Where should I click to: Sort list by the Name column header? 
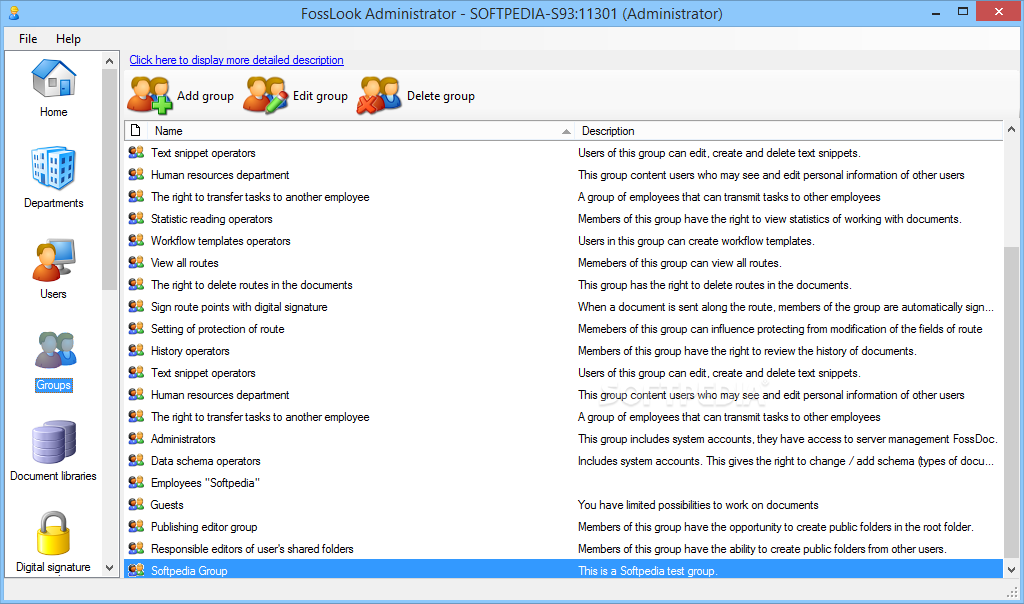[x=360, y=131]
